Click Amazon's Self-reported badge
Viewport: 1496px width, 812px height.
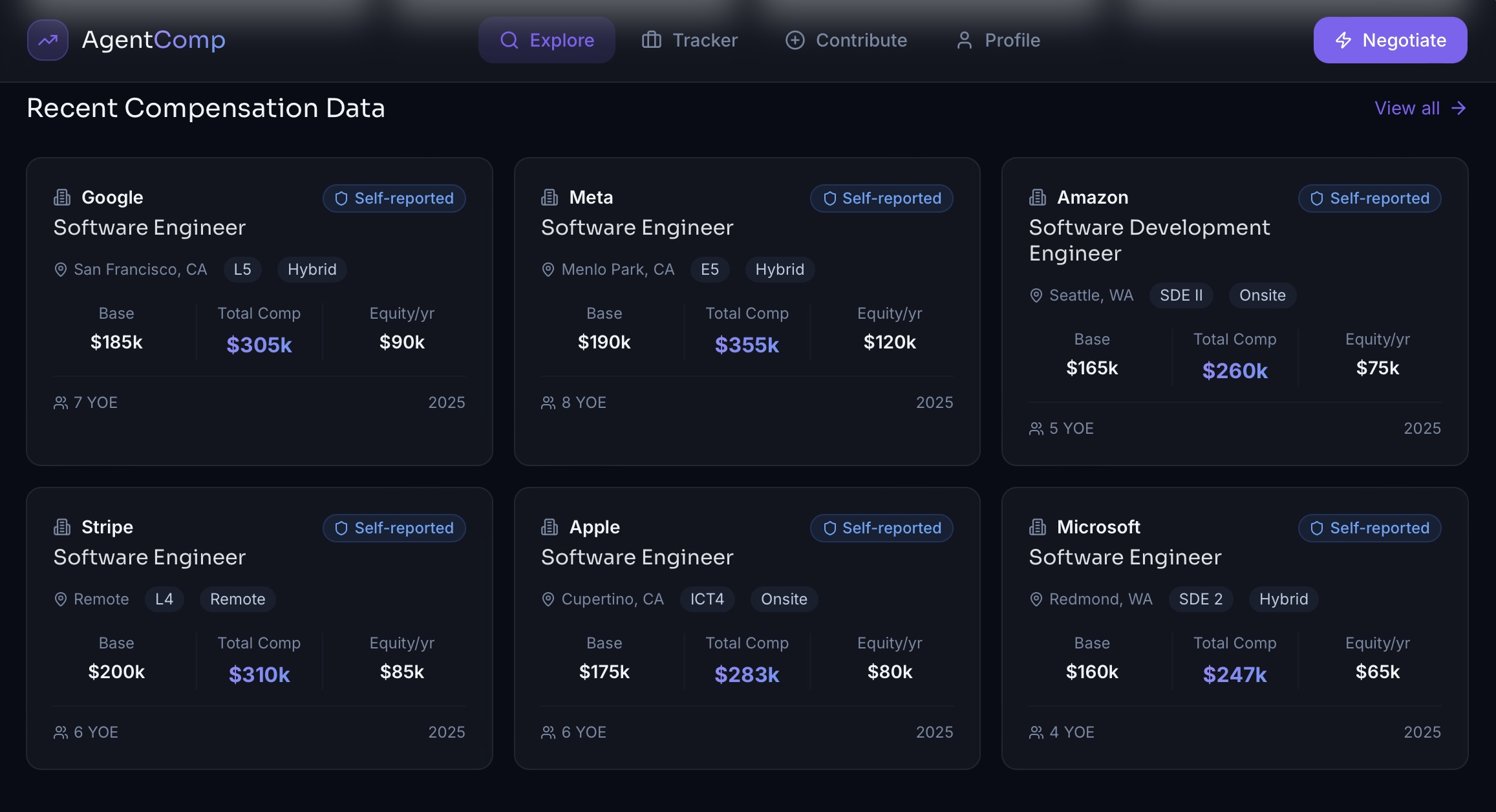point(1370,198)
